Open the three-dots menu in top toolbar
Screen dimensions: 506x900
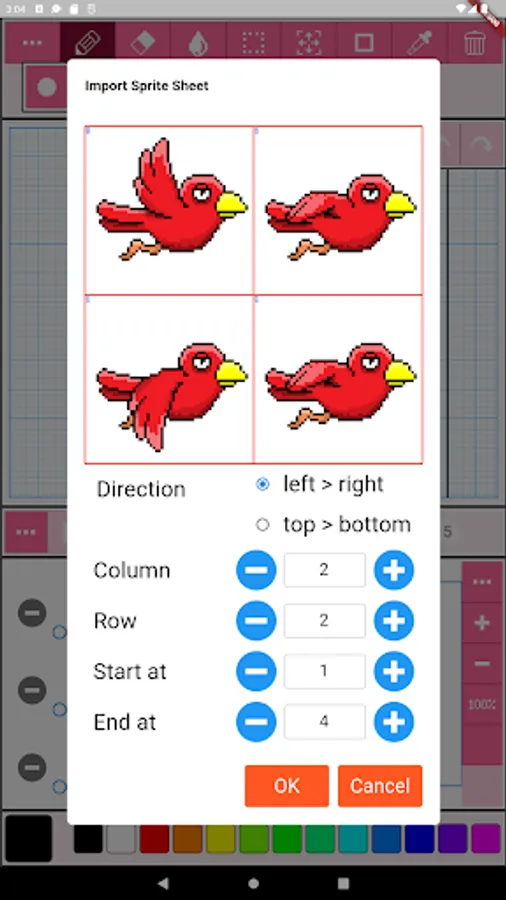tap(32, 42)
